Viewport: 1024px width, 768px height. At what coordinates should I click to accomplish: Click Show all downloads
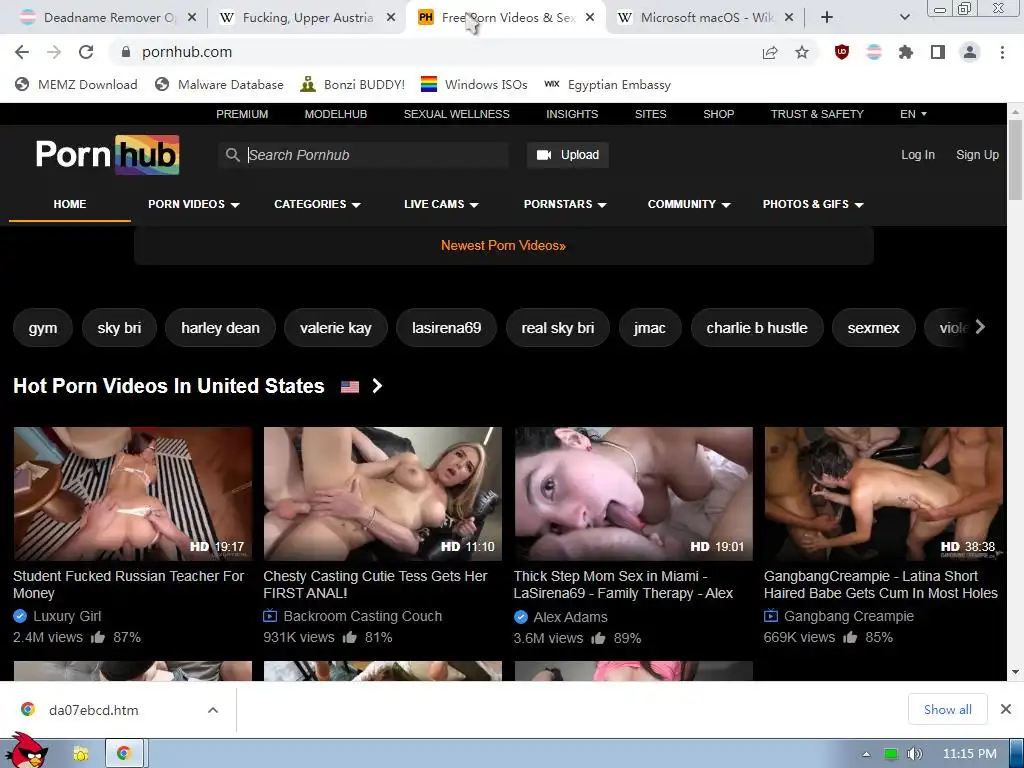[948, 709]
